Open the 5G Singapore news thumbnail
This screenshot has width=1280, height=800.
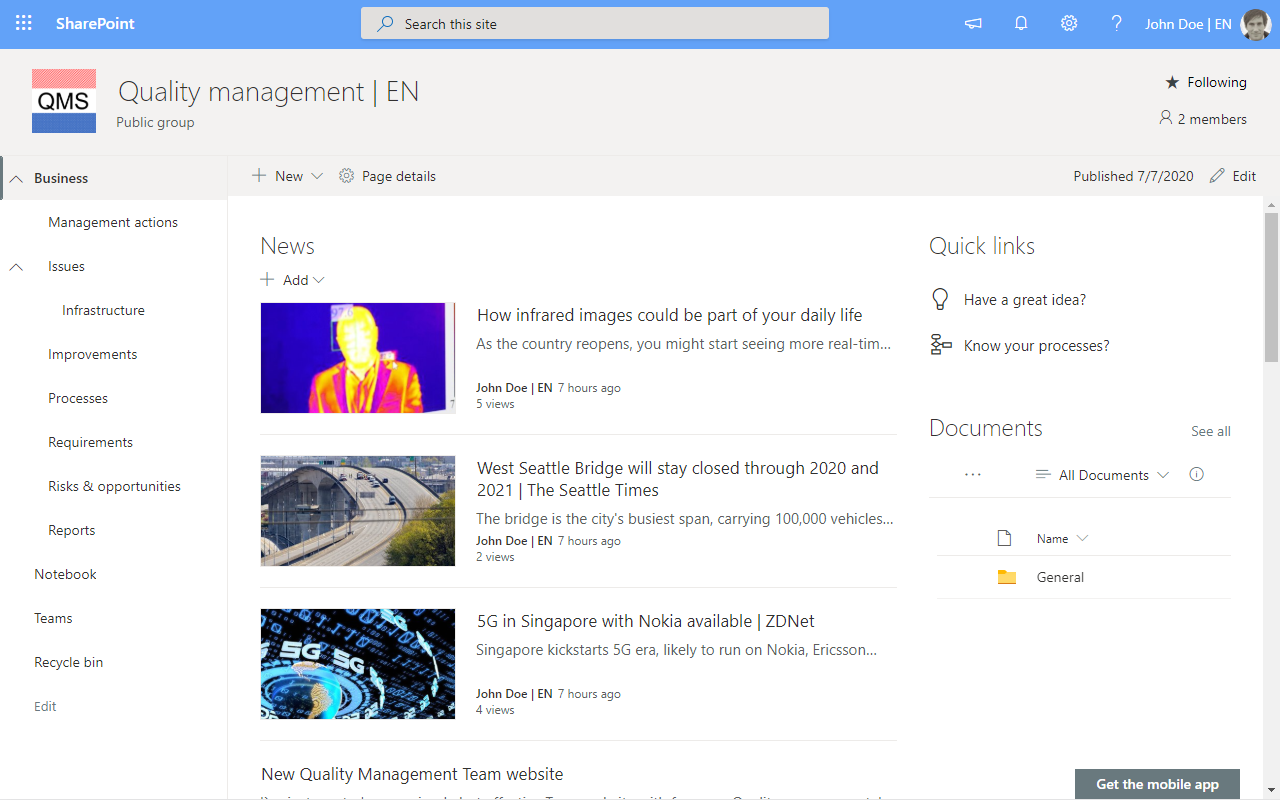click(358, 664)
